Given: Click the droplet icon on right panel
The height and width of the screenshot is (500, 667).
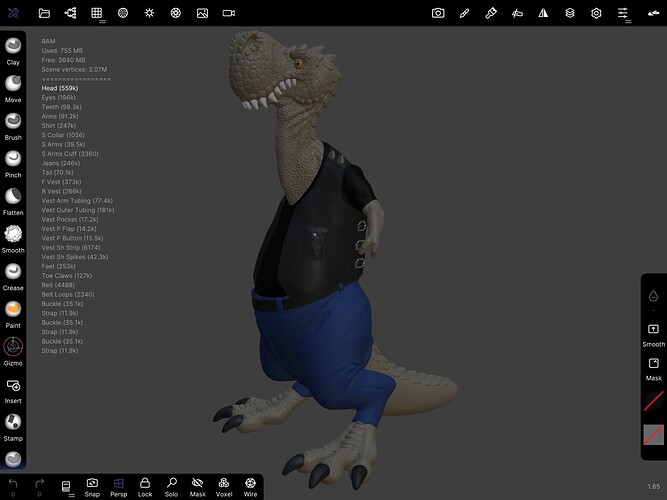Looking at the screenshot, I should click(x=653, y=296).
